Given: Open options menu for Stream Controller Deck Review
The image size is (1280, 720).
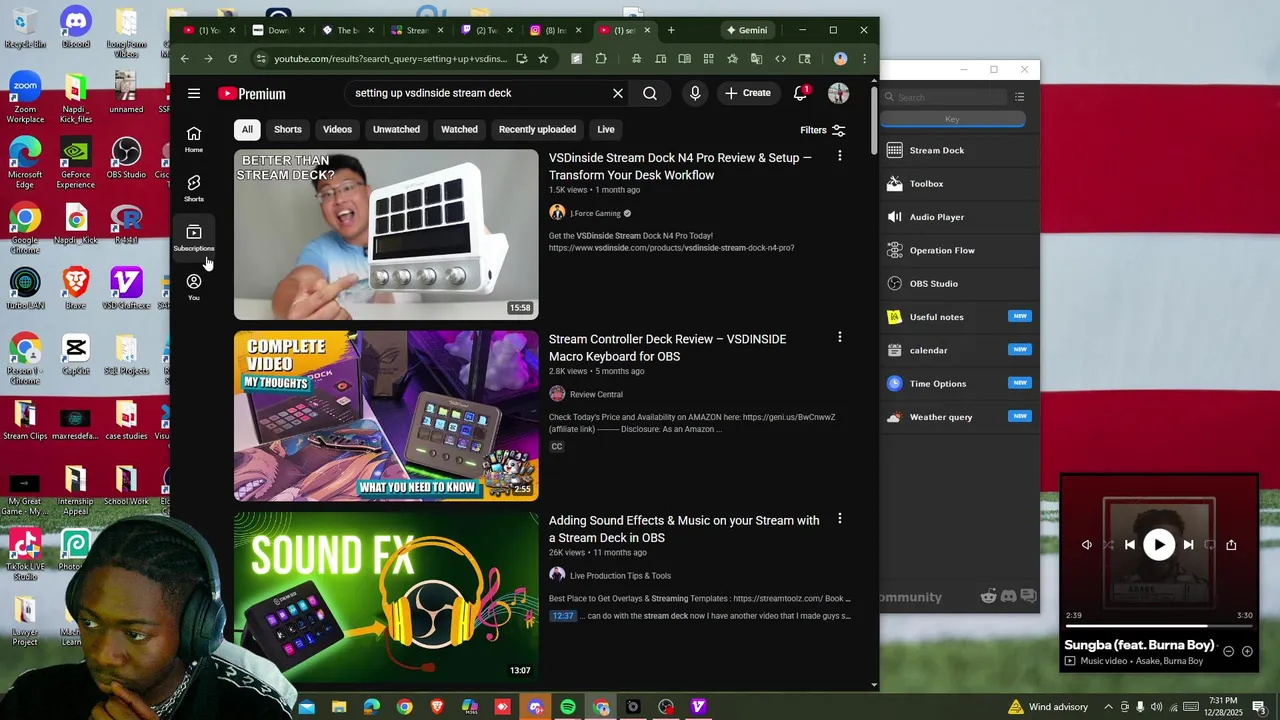Looking at the screenshot, I should point(840,338).
